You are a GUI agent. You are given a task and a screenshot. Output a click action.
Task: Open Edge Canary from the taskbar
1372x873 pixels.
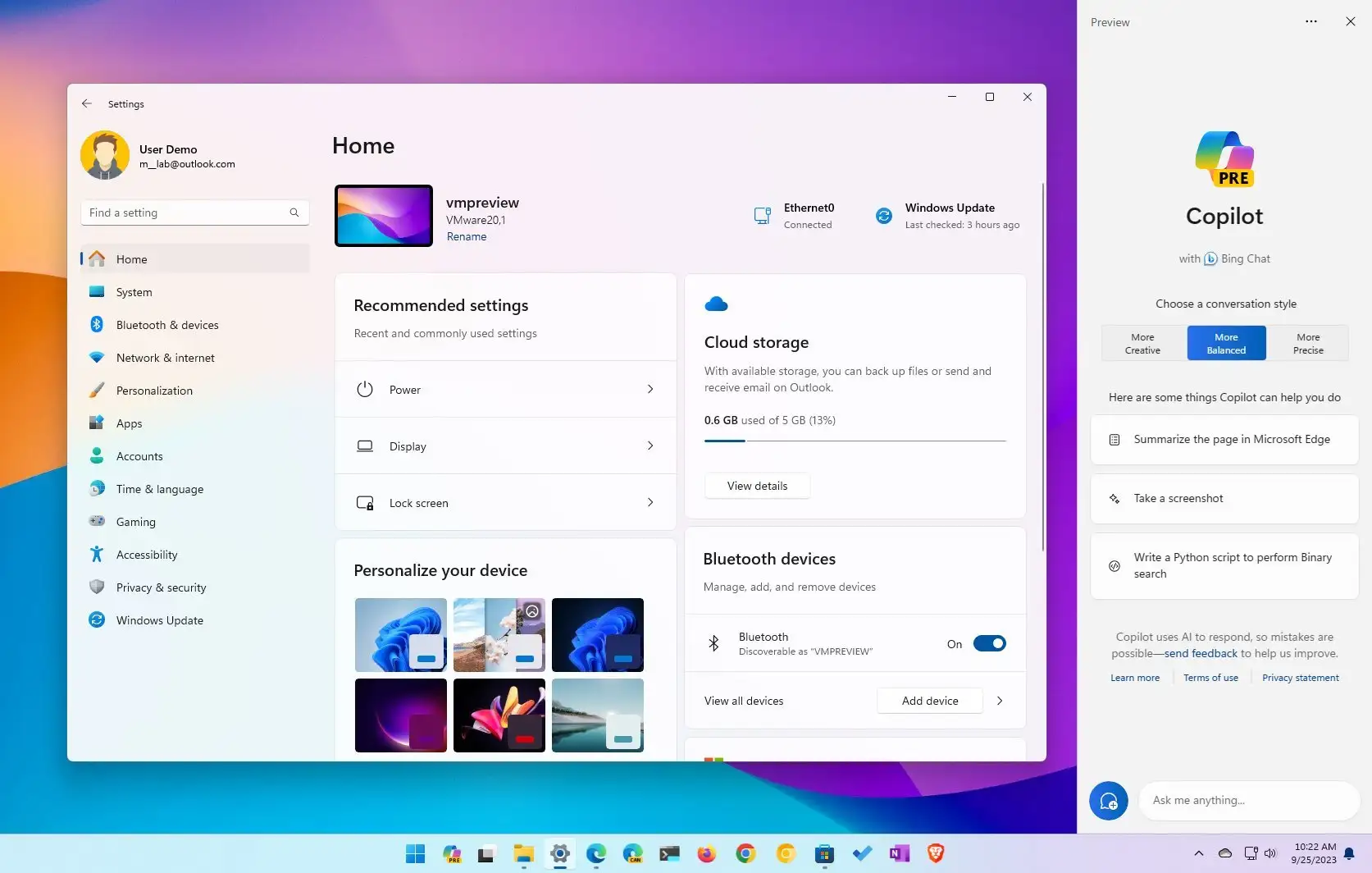632,854
